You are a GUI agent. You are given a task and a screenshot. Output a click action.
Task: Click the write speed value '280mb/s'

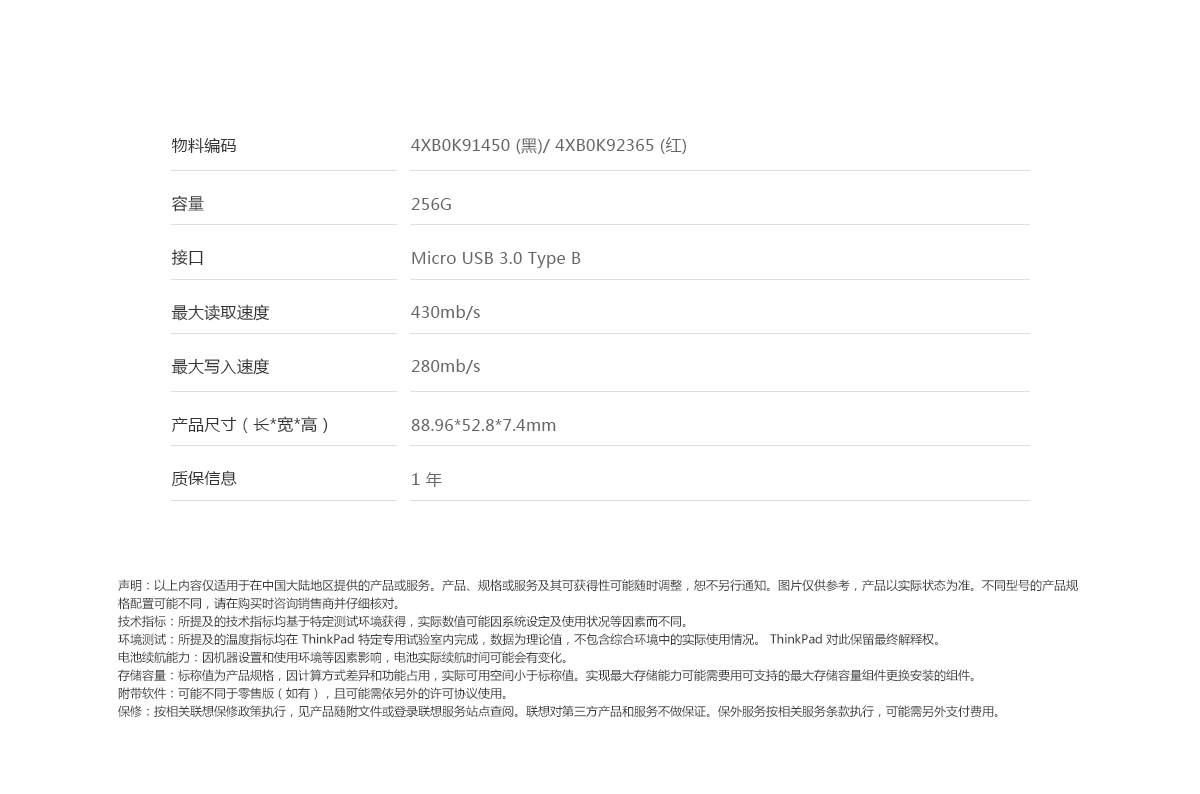446,366
